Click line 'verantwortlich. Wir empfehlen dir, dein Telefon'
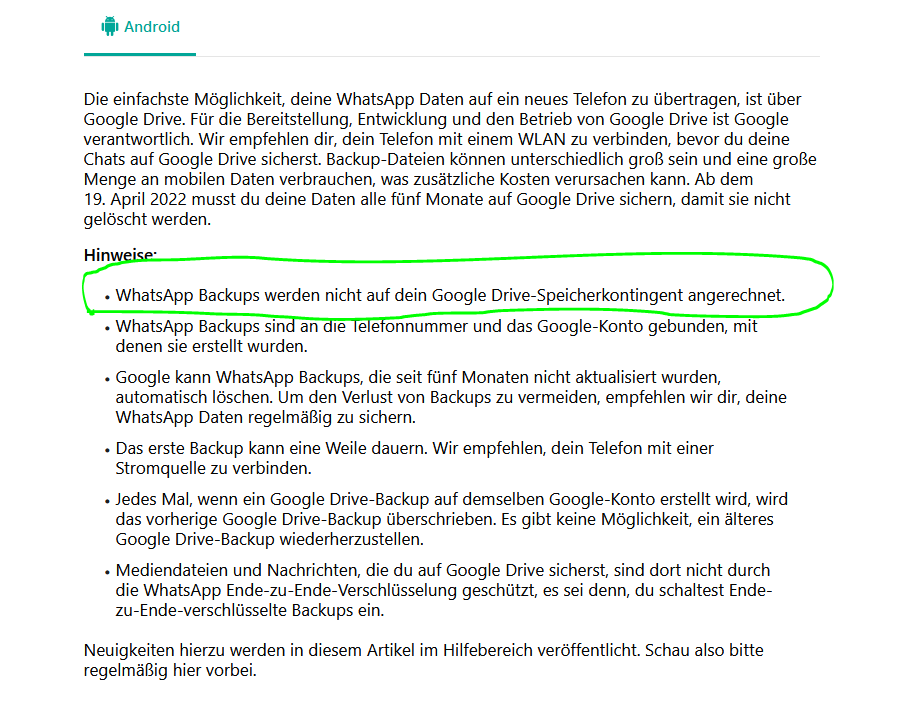Viewport: 899px width, 705px height. 437,139
